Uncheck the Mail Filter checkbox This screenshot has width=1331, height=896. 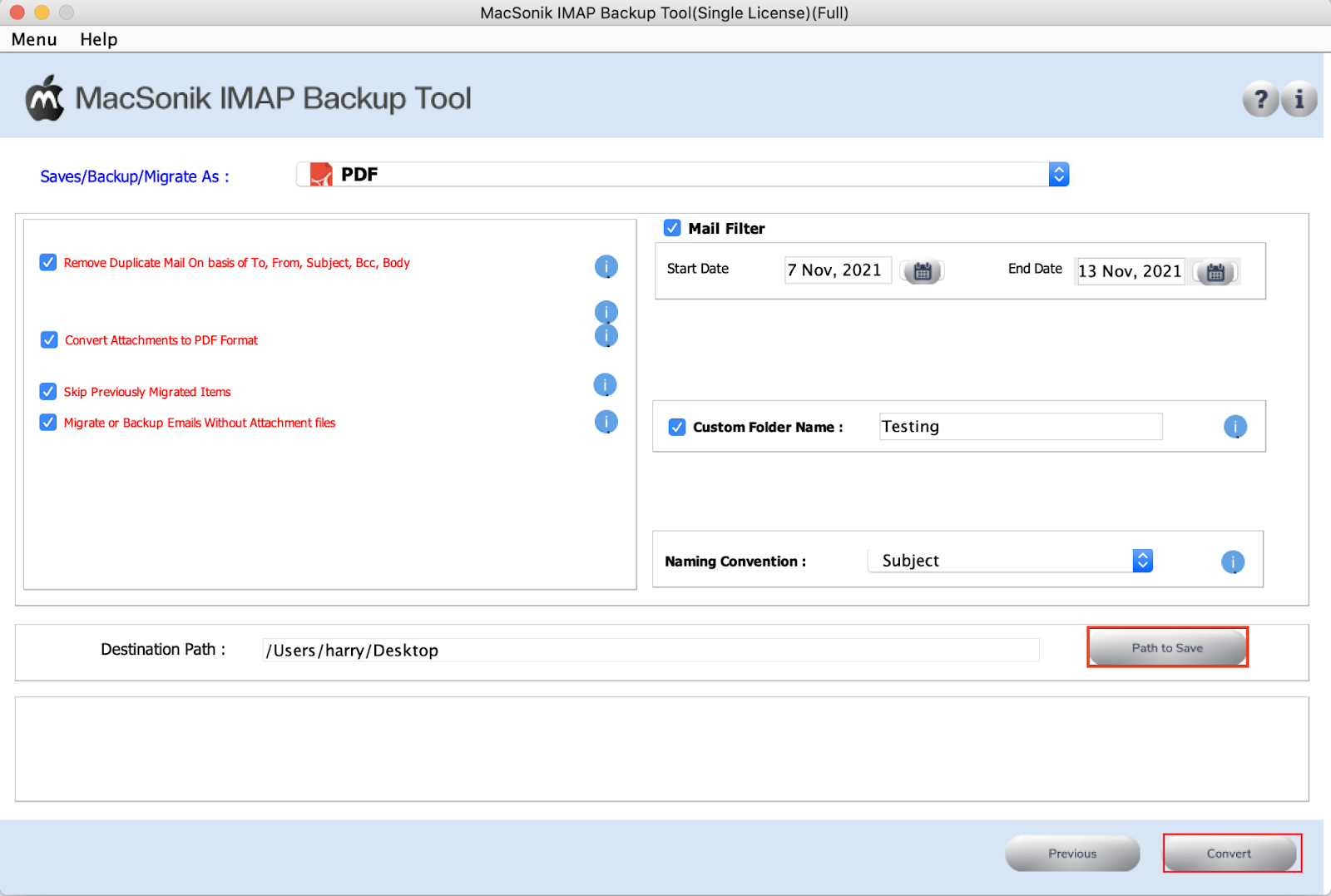click(x=672, y=228)
